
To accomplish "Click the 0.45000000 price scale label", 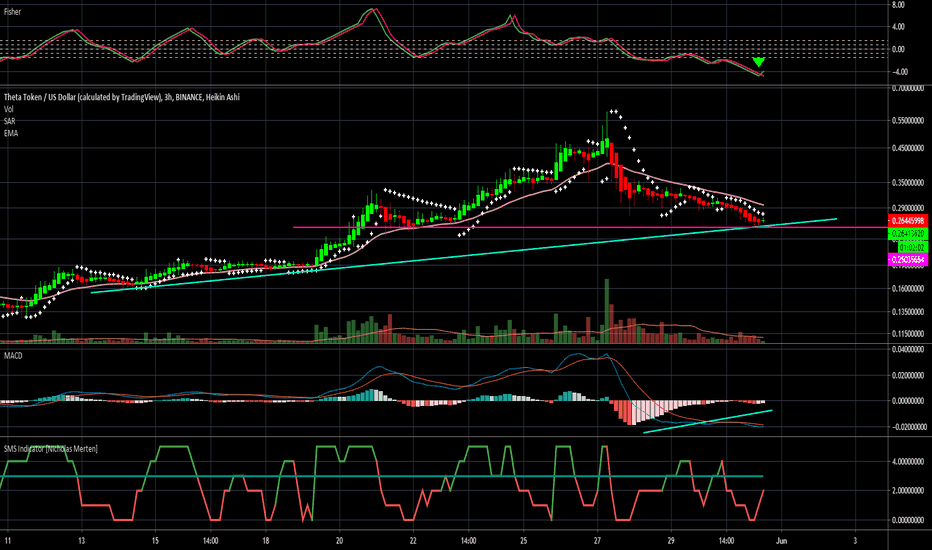I will [x=908, y=148].
